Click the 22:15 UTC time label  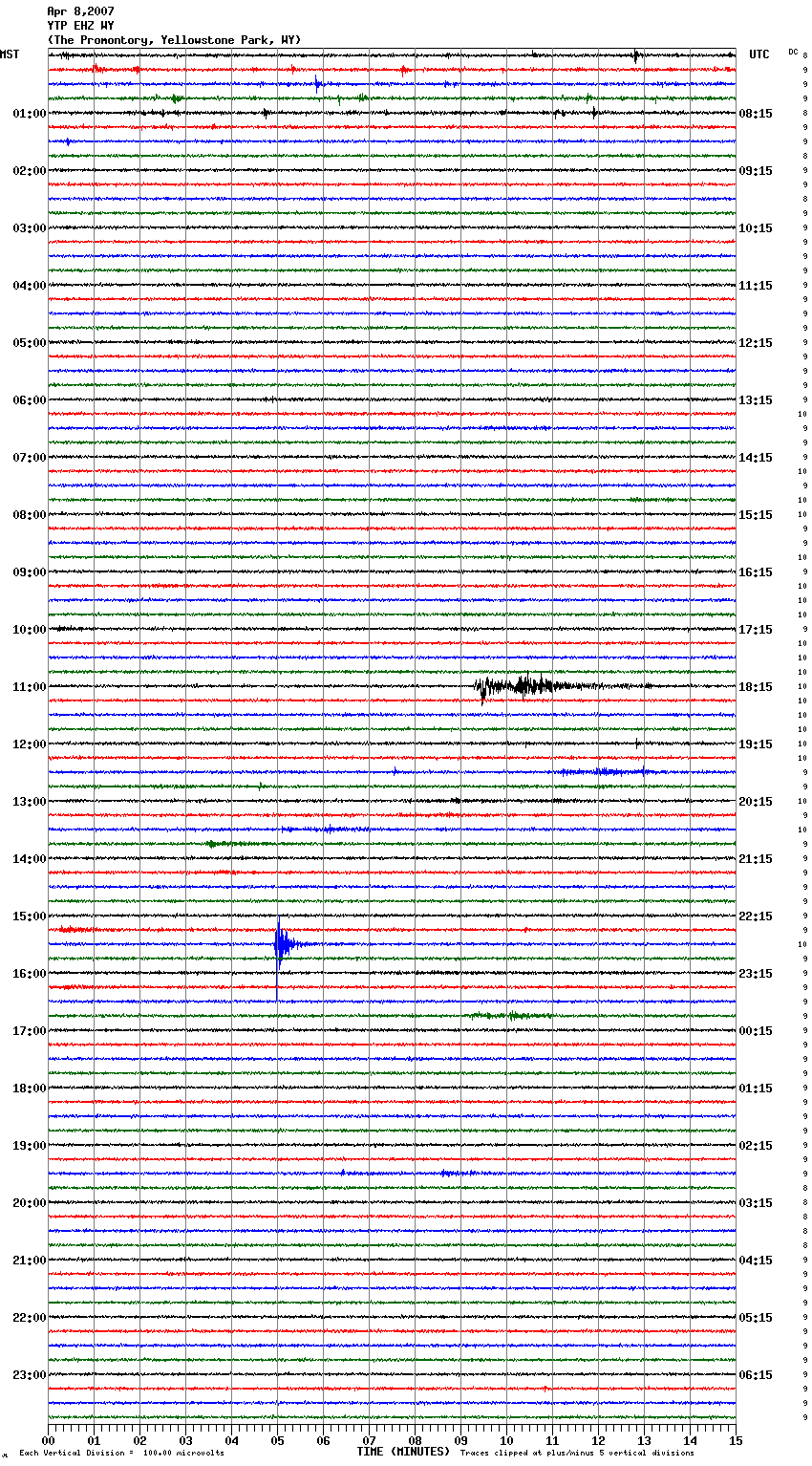[756, 916]
